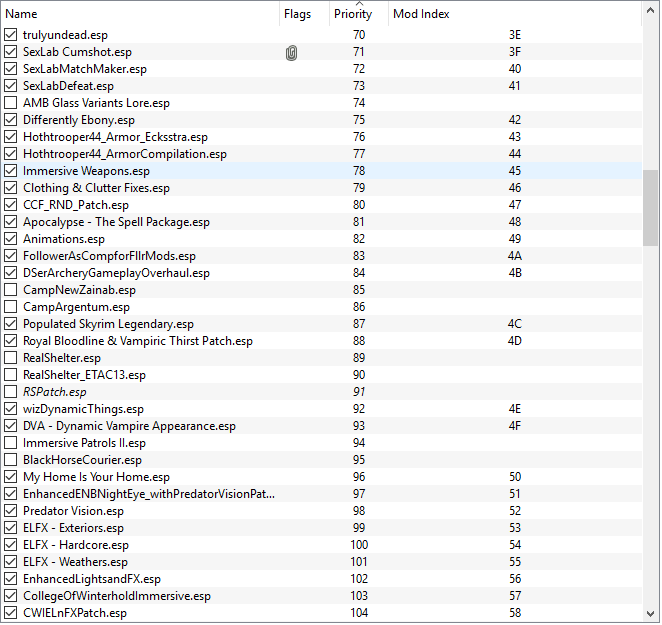Select FollowerAsCompforFllrMods.esp plugin
This screenshot has width=662, height=625.
click(x=109, y=256)
